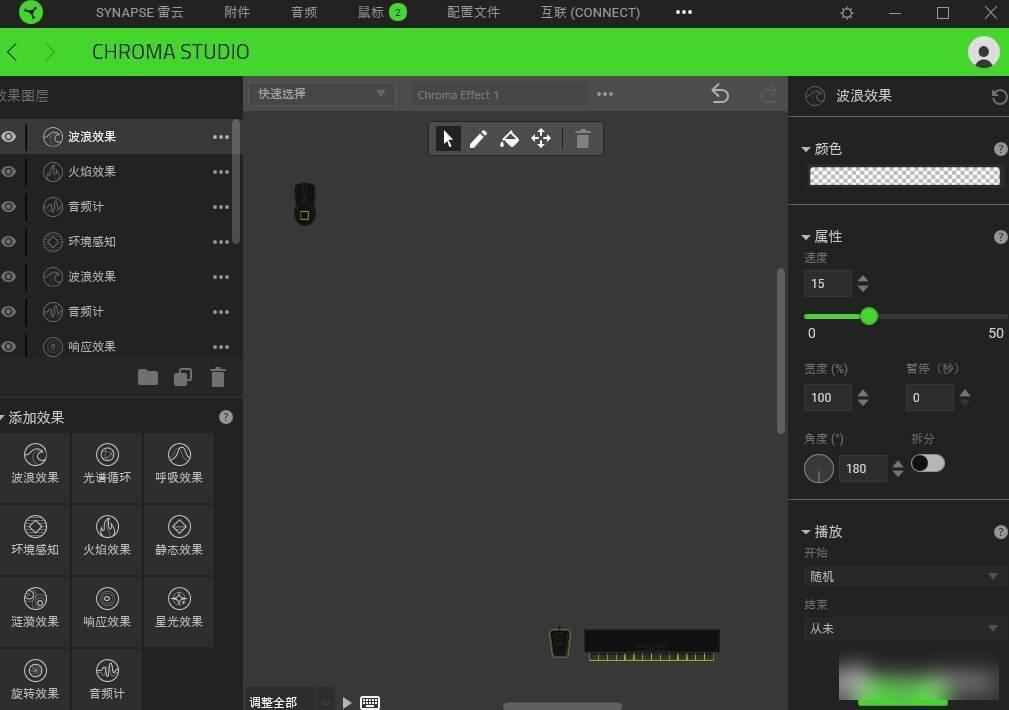Collapse the 颜色 section
This screenshot has height=710, width=1009.
pyautogui.click(x=806, y=149)
